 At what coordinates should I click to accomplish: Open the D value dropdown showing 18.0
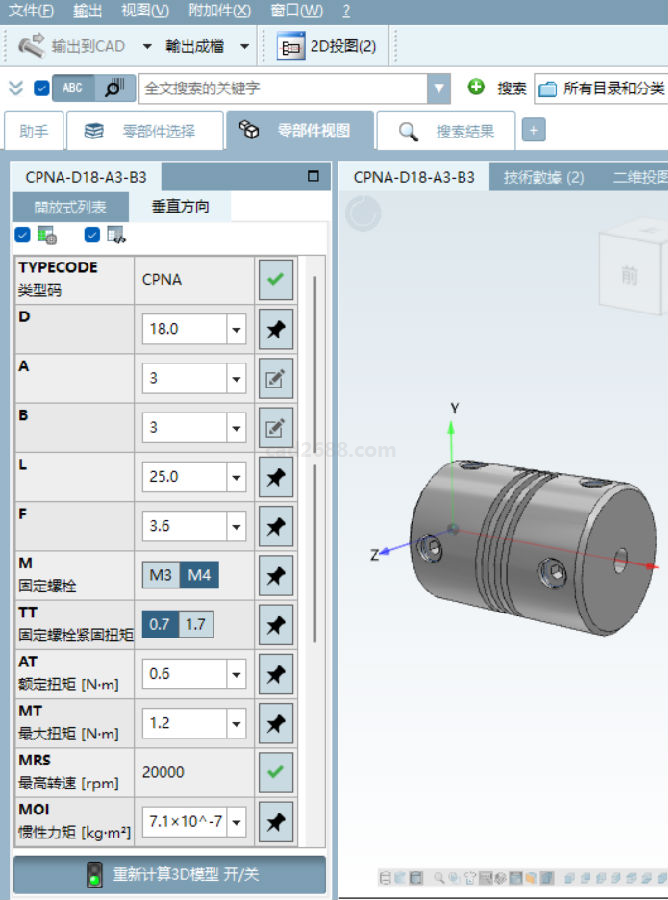[237, 329]
